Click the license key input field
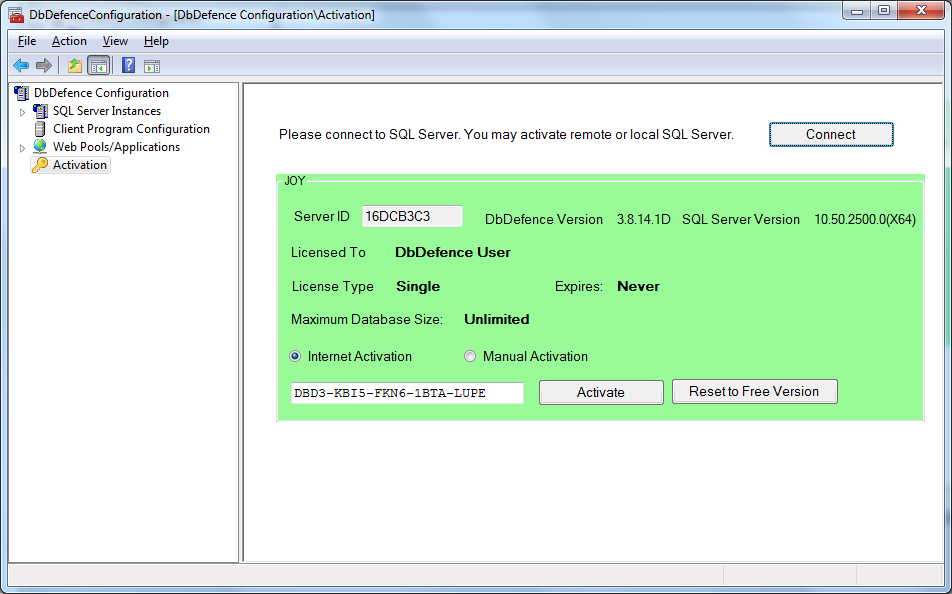This screenshot has width=952, height=594. coord(406,393)
